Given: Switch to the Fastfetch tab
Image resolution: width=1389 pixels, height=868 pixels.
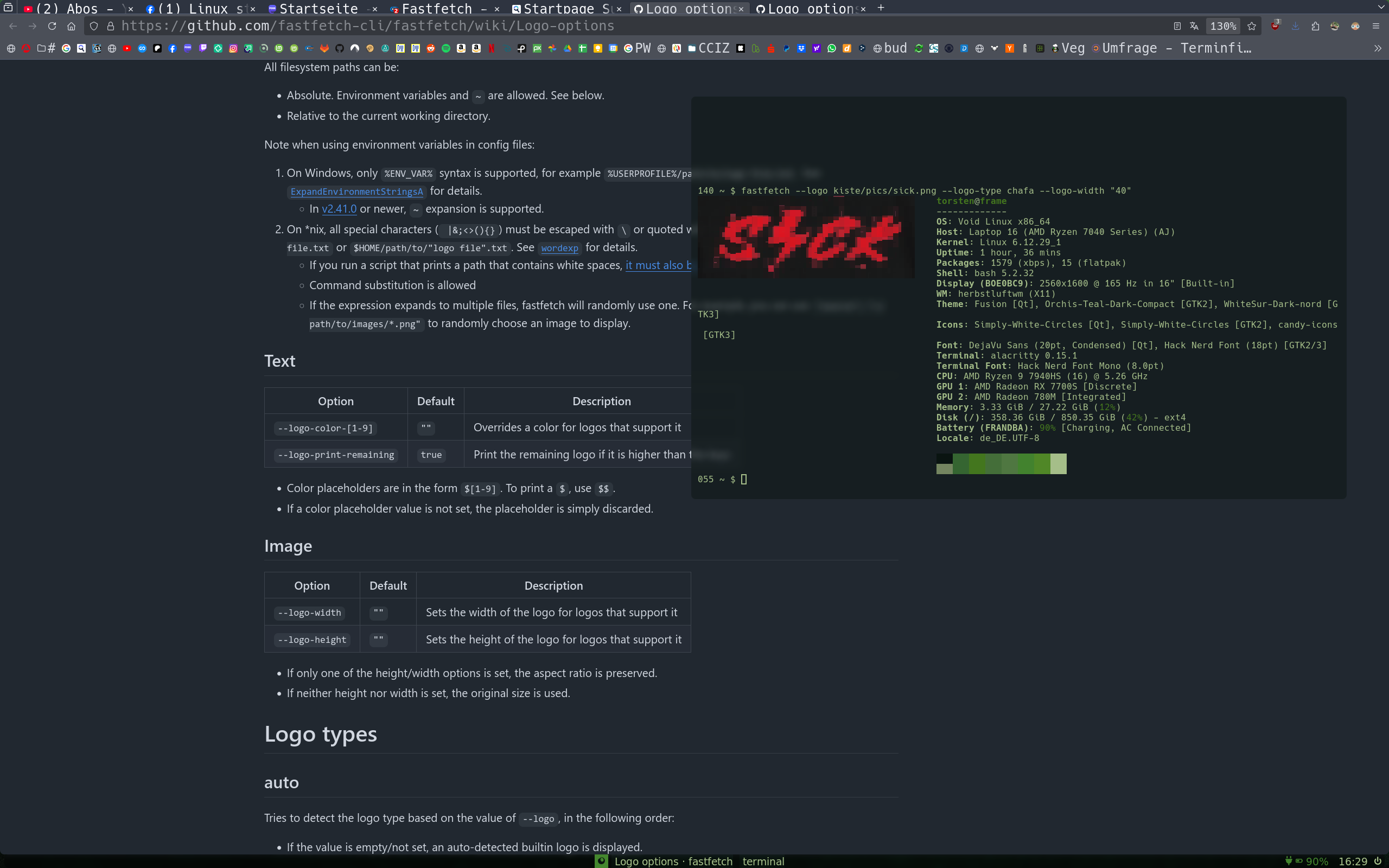Looking at the screenshot, I should point(437,9).
